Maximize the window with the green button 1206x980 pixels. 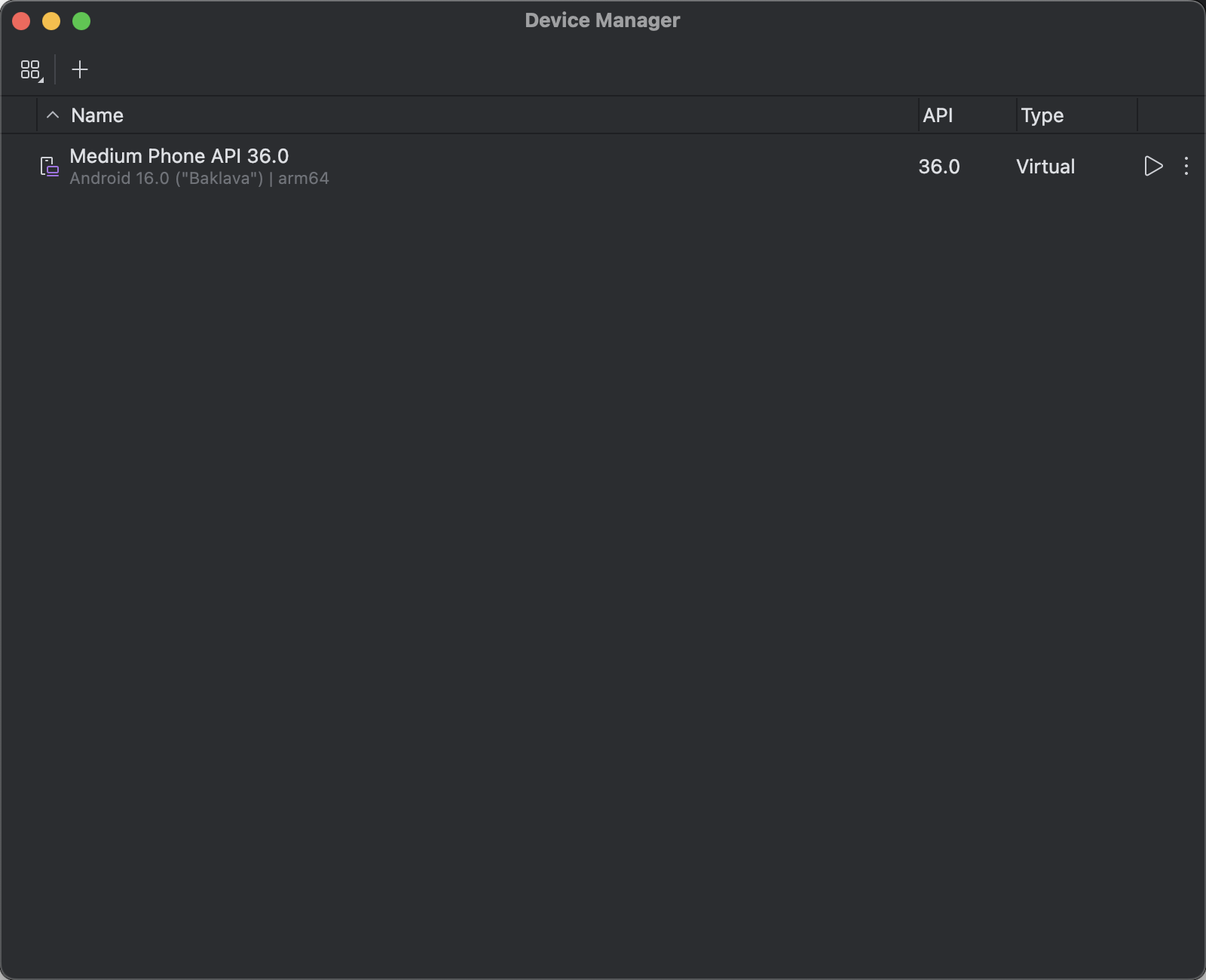point(81,21)
